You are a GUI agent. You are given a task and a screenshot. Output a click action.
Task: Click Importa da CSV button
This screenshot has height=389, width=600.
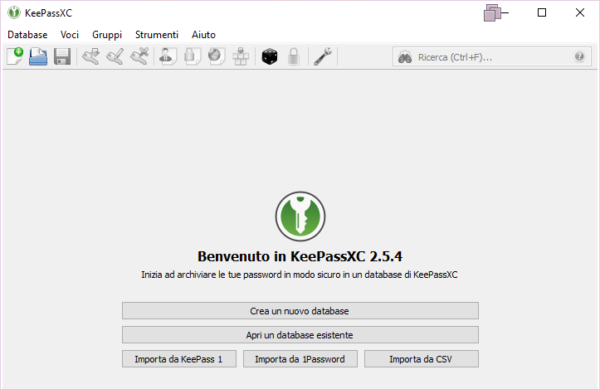421,359
